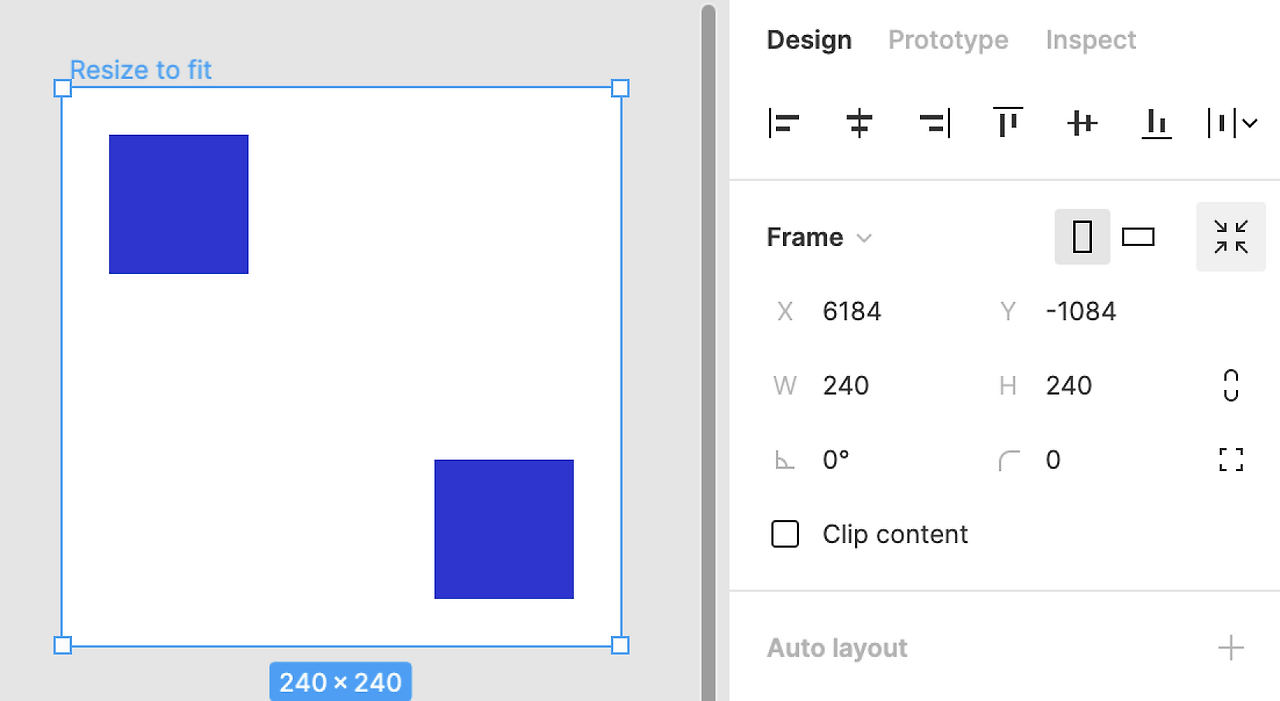
Task: Align vertical centers icon
Action: tap(1082, 123)
